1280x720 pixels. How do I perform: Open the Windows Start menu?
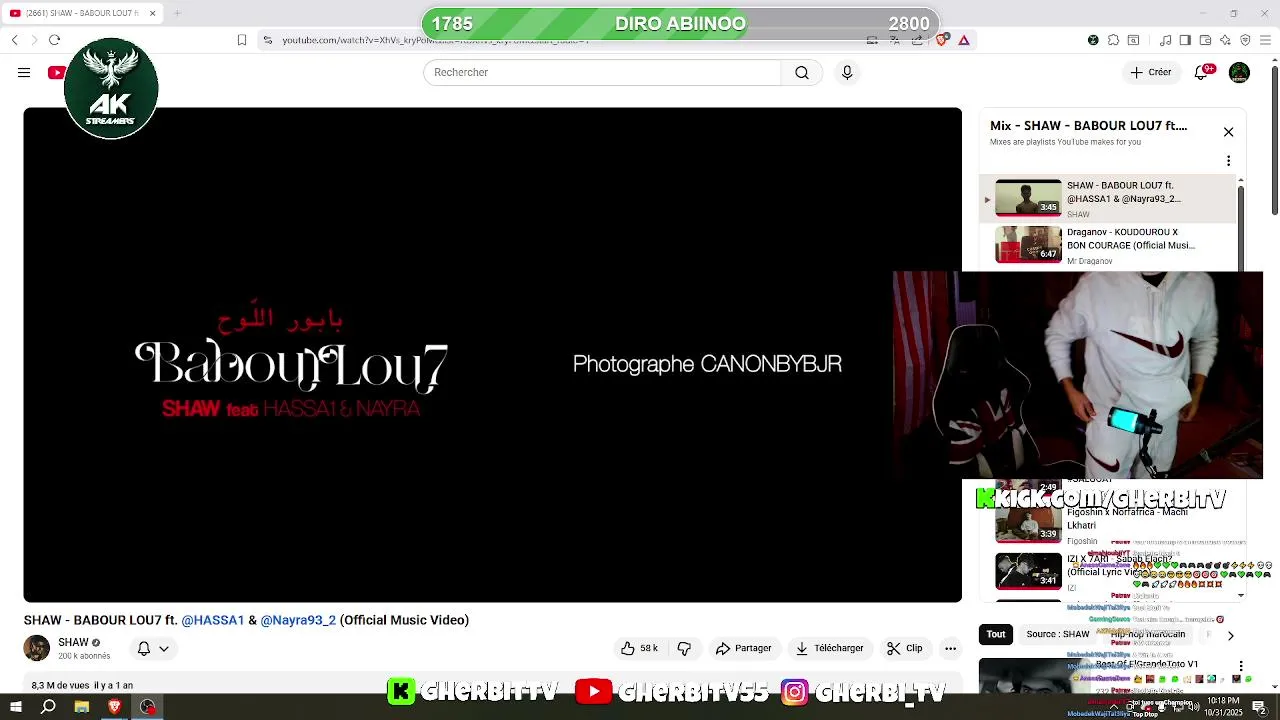pyautogui.click(x=15, y=707)
